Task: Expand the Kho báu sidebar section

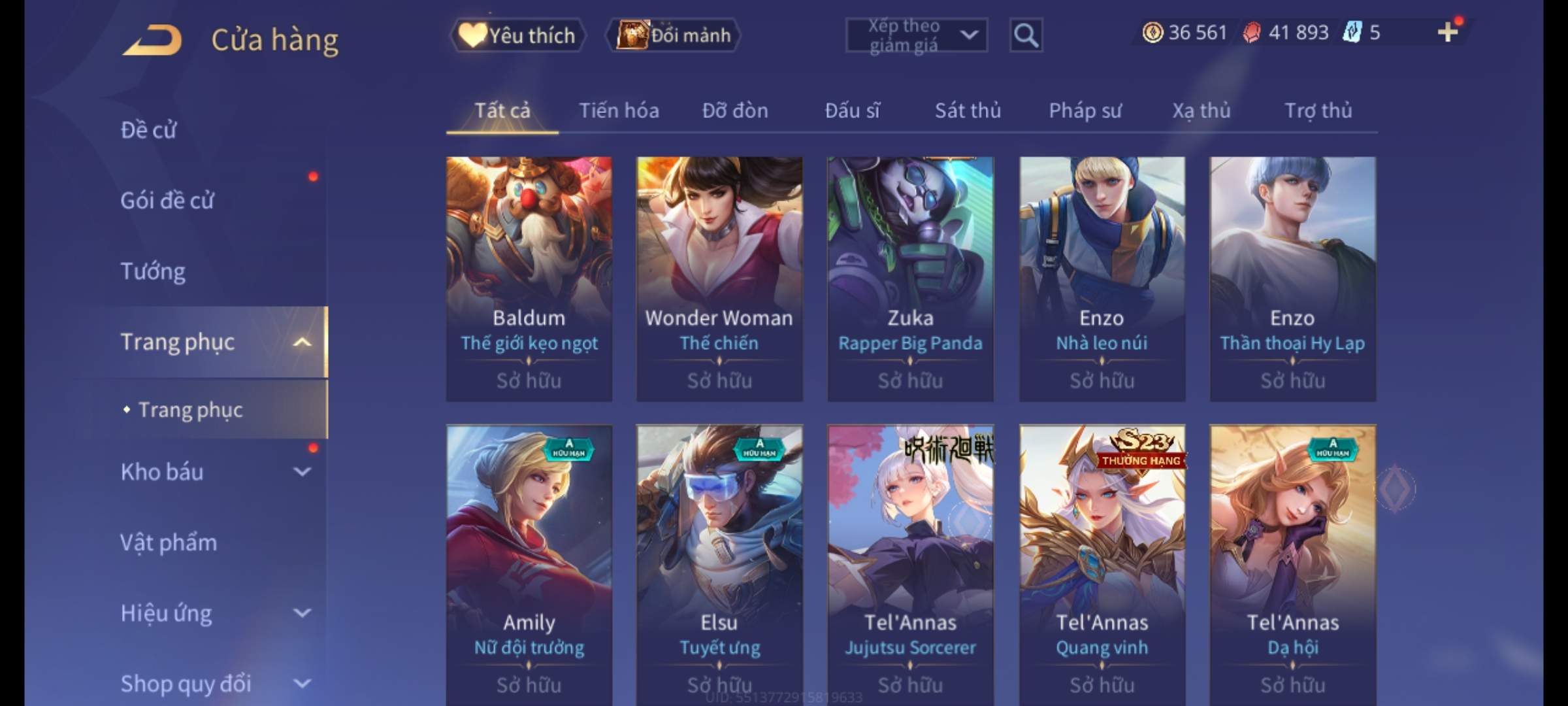Action: click(217, 472)
